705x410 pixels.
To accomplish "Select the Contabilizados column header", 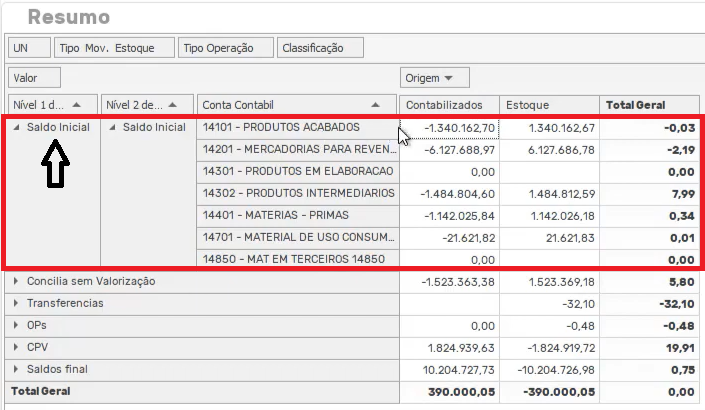I will click(x=447, y=105).
